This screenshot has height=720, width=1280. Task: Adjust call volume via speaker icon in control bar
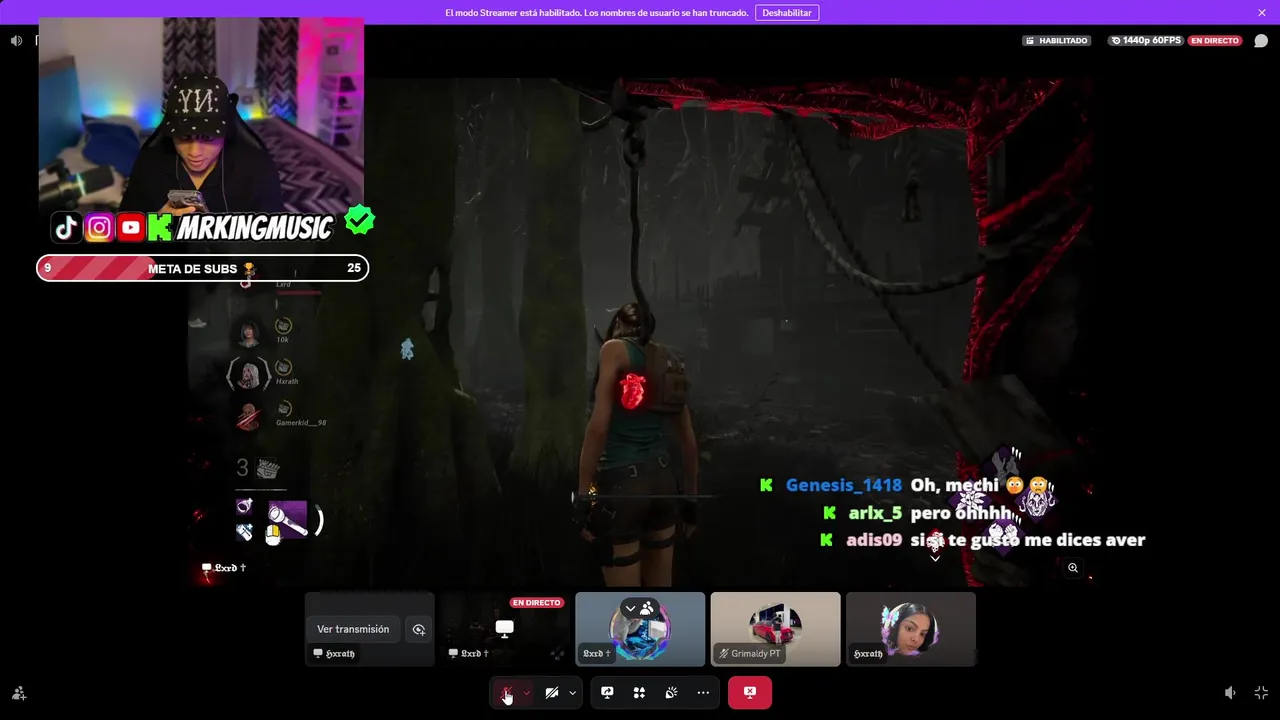[x=1230, y=693]
